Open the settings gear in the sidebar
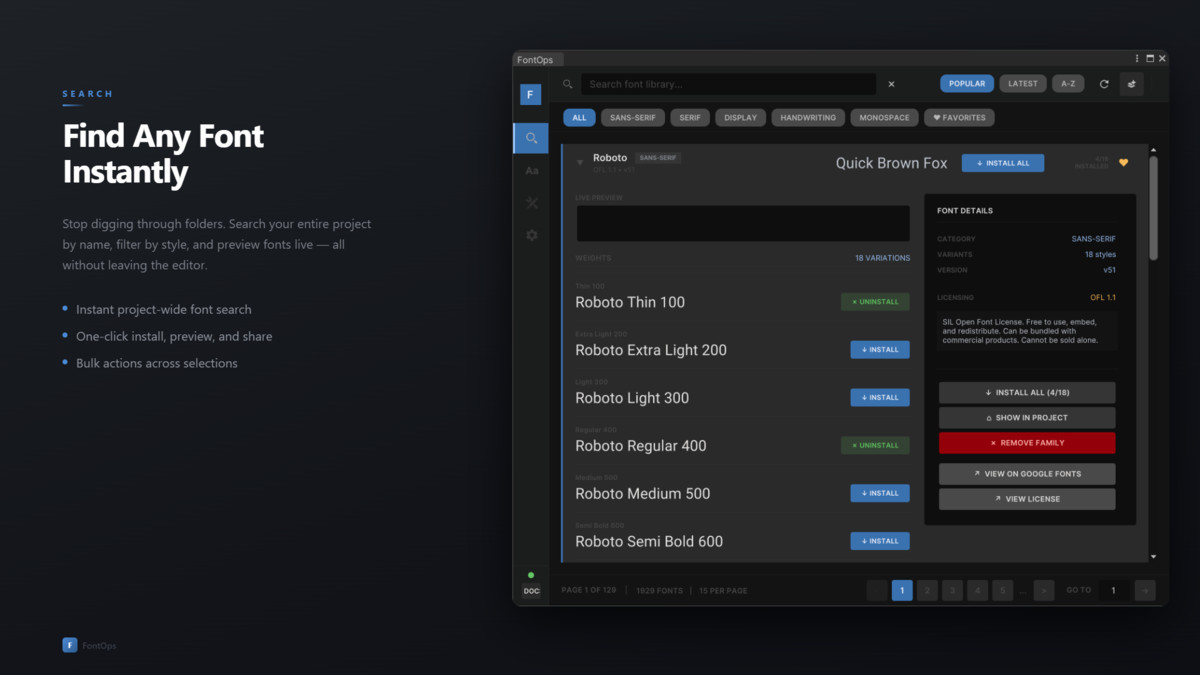Image resolution: width=1200 pixels, height=675 pixels. pyautogui.click(x=531, y=235)
